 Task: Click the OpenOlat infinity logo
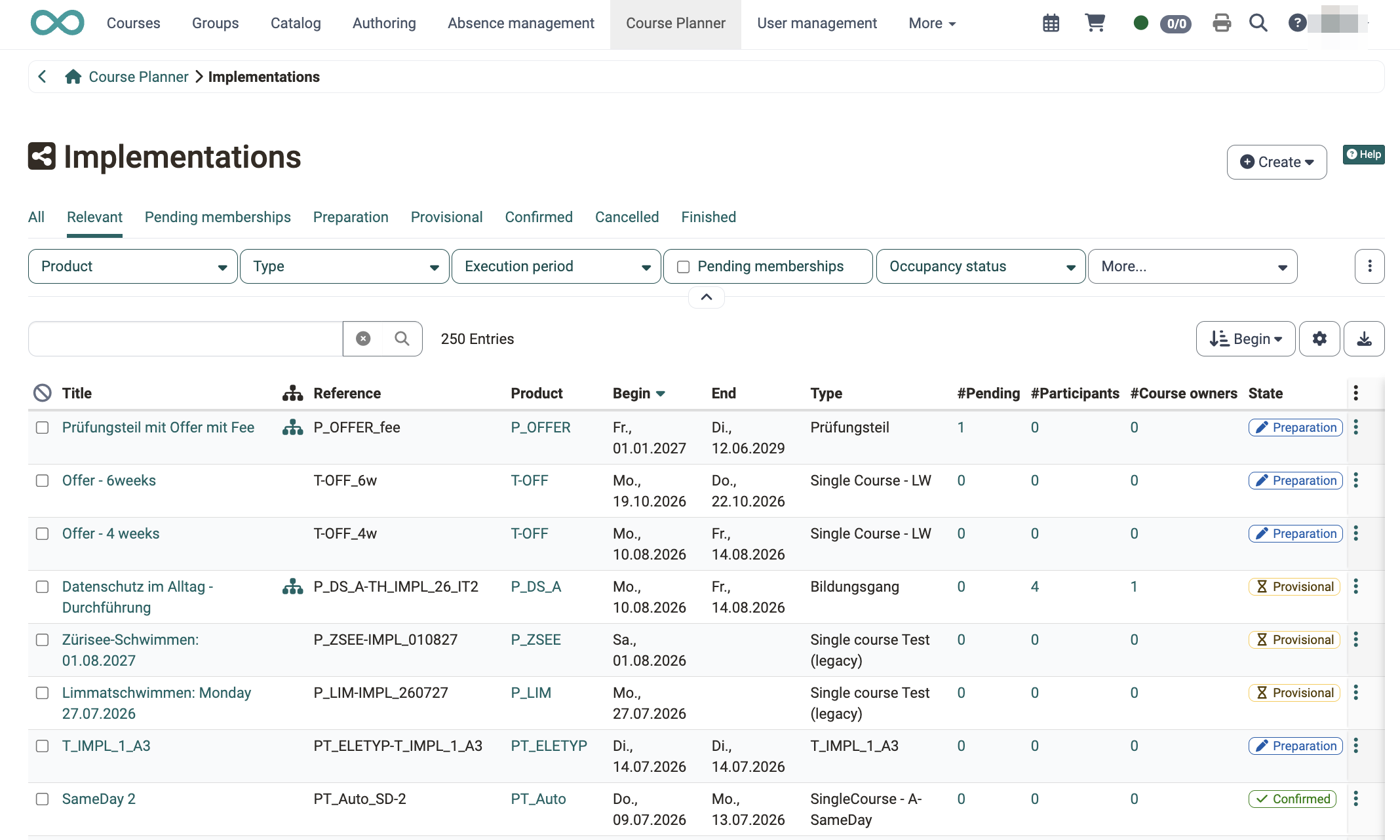[x=58, y=23]
